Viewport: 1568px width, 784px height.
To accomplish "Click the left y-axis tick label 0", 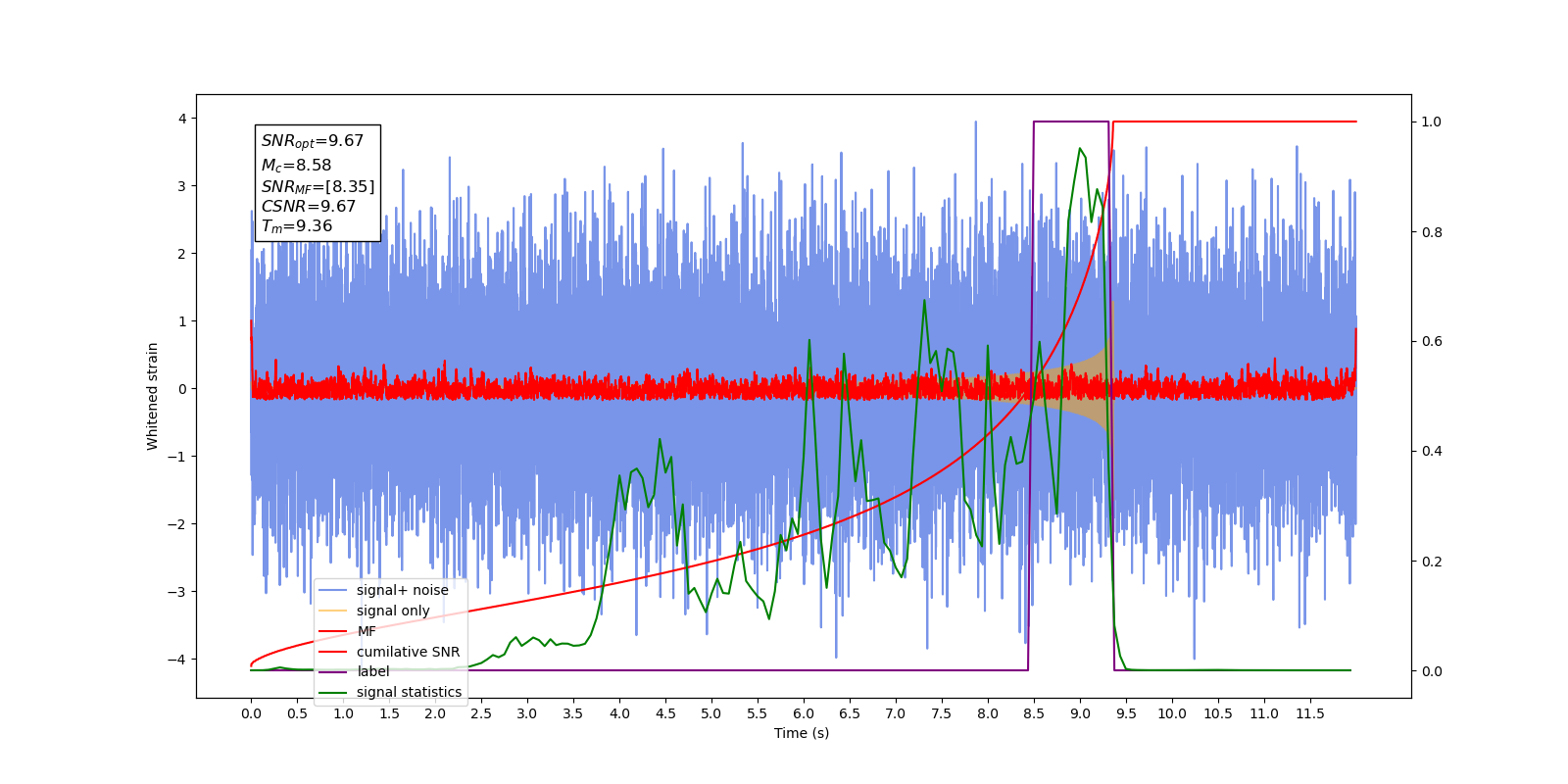I will (181, 389).
